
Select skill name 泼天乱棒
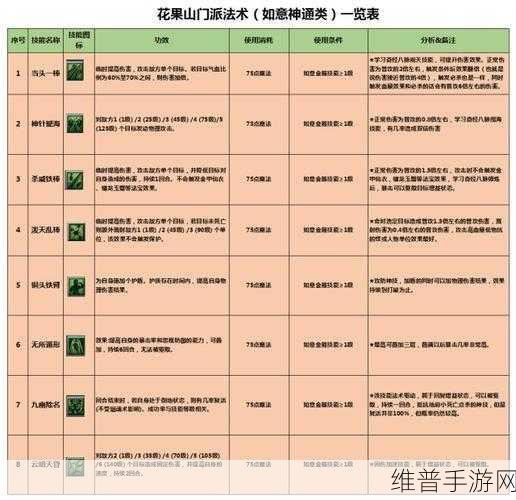pyautogui.click(x=46, y=230)
